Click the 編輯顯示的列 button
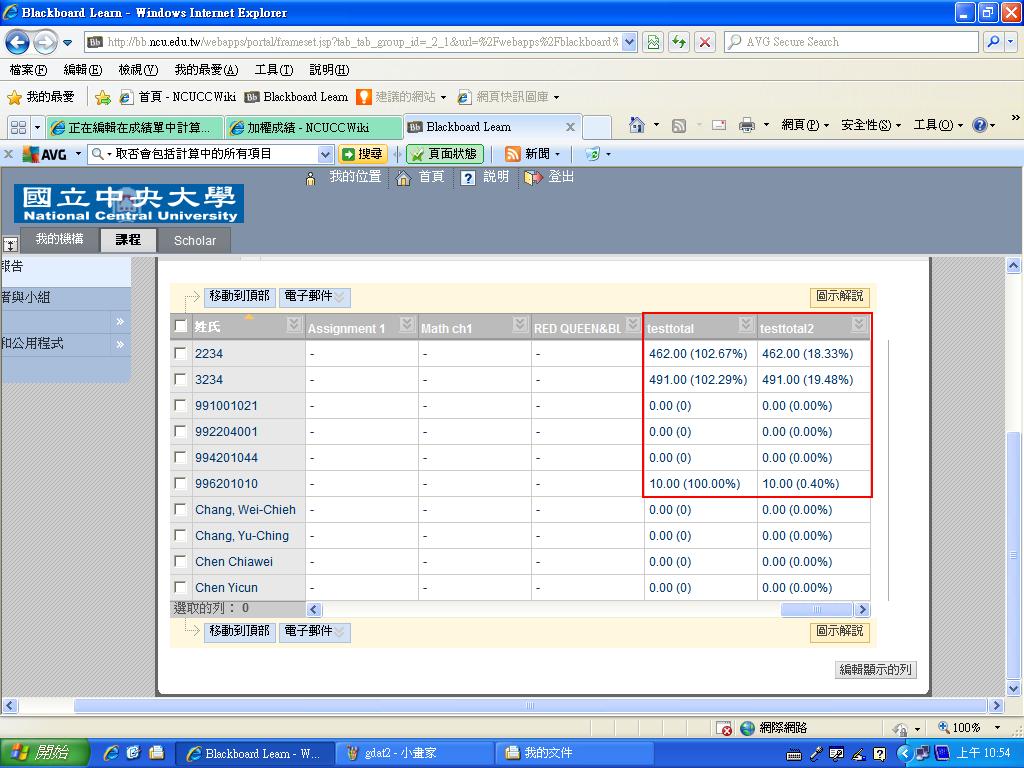 875,670
